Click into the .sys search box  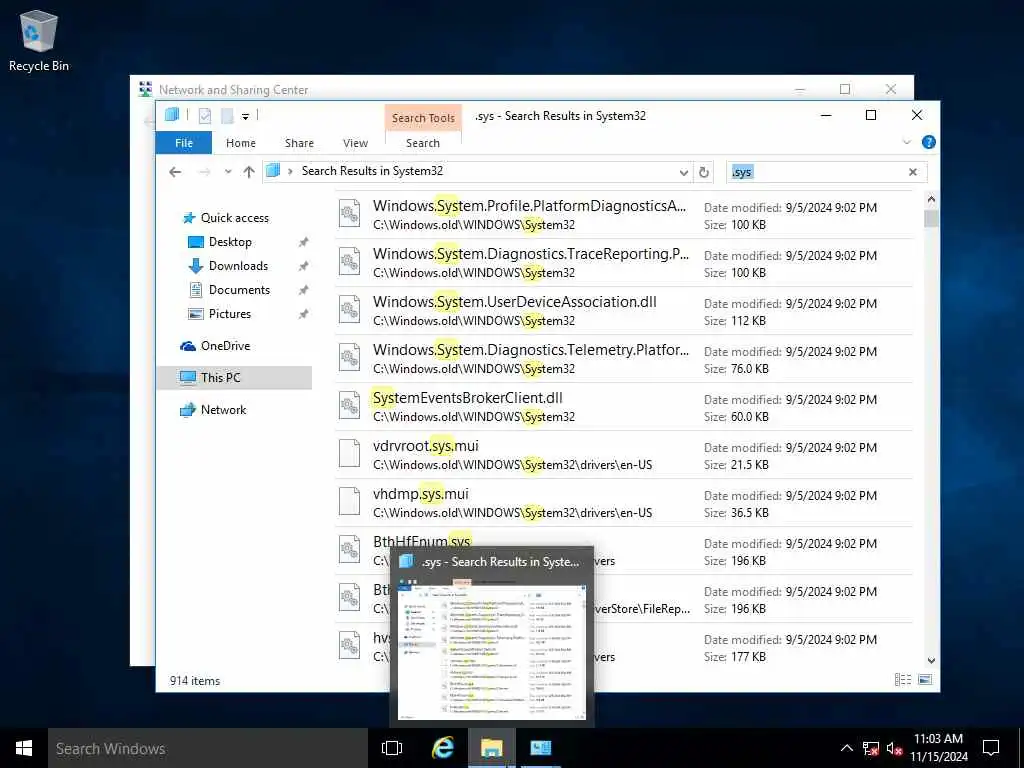click(x=816, y=172)
